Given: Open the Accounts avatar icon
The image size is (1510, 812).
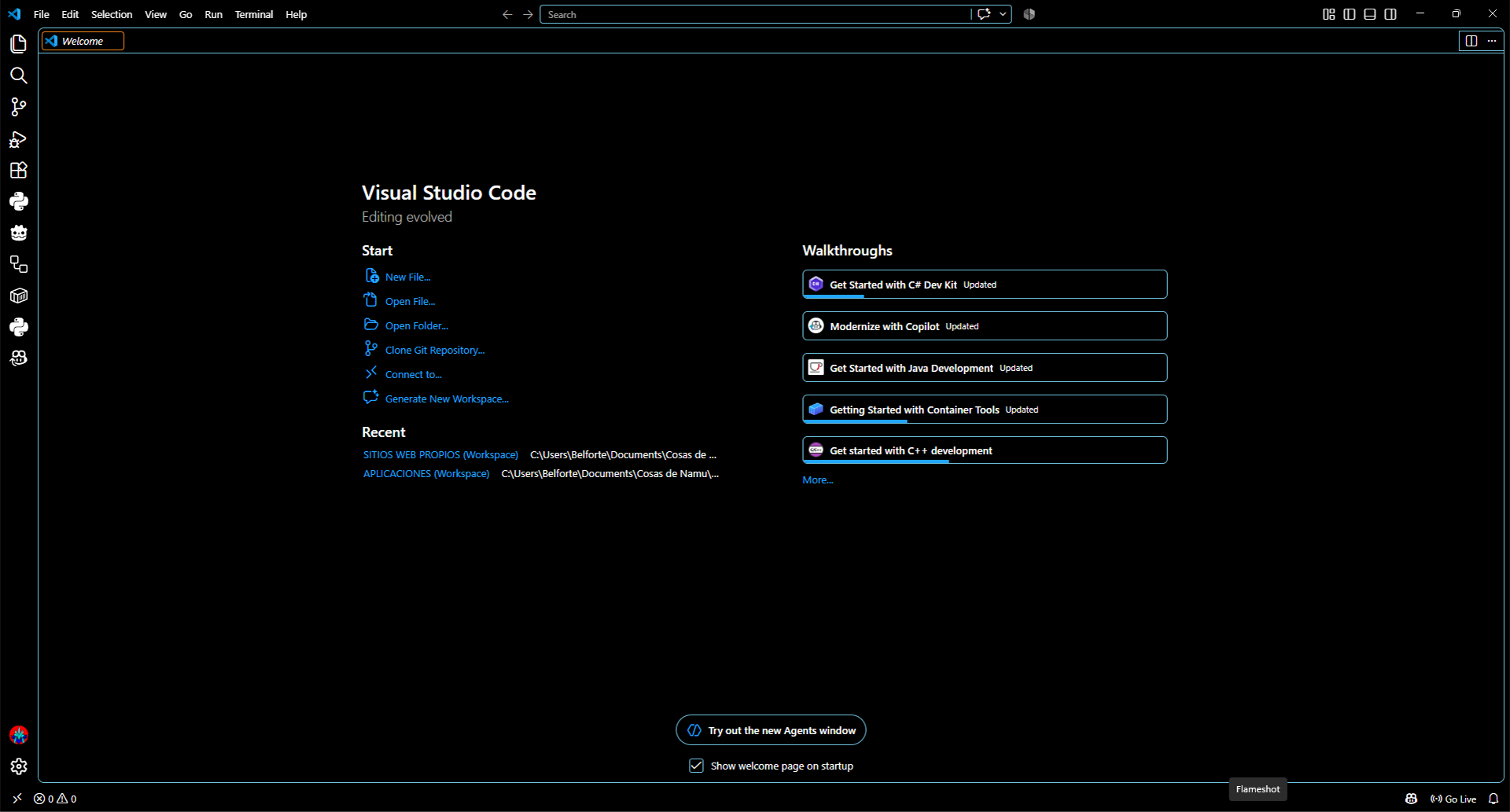Looking at the screenshot, I should 19,735.
